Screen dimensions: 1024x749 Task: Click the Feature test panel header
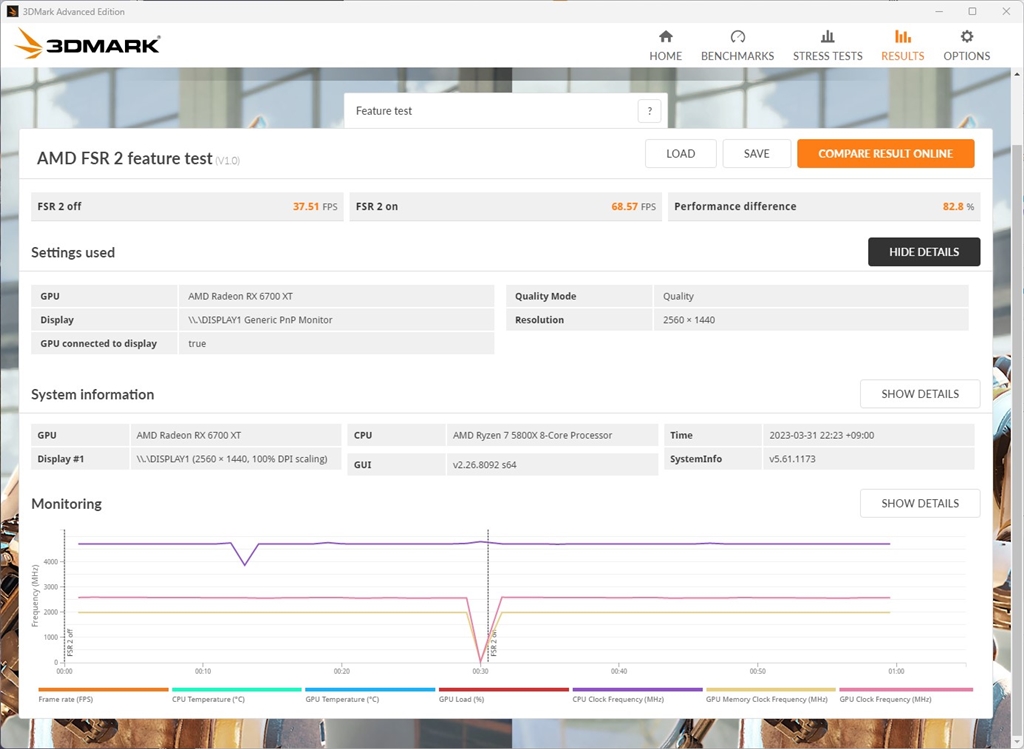click(505, 111)
